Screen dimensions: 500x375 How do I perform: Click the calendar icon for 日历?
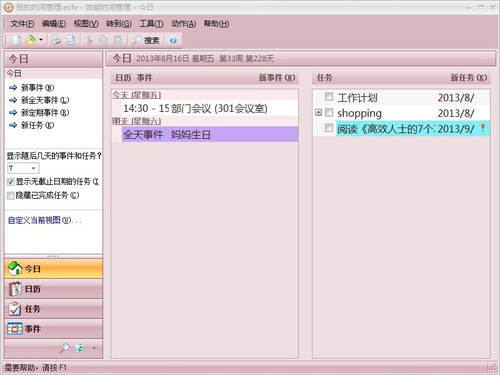coord(15,289)
